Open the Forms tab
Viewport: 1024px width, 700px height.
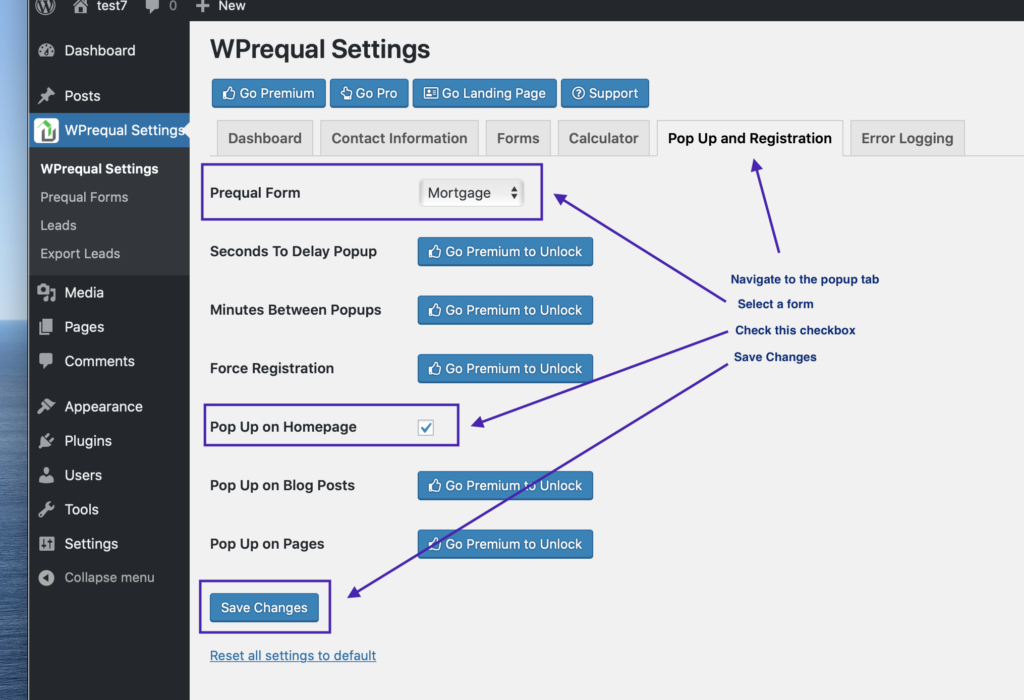[x=518, y=138]
